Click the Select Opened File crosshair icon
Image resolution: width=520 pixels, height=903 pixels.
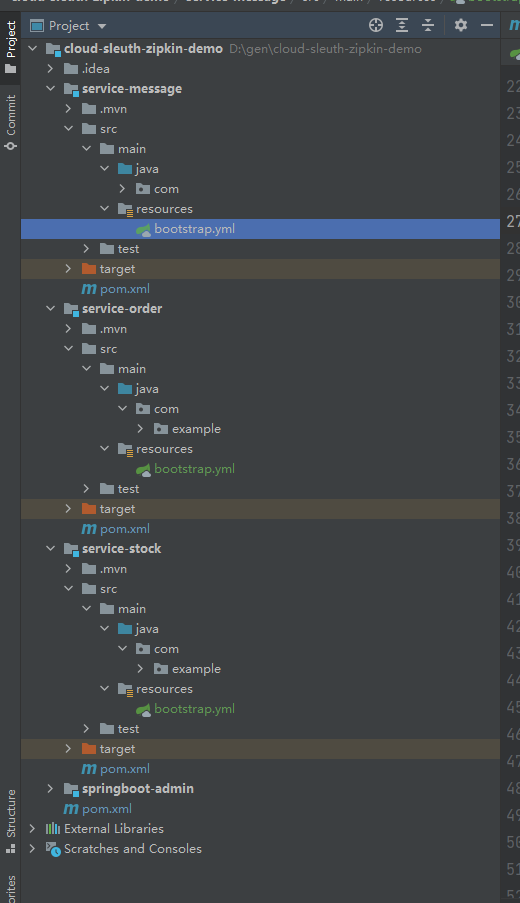point(376,25)
